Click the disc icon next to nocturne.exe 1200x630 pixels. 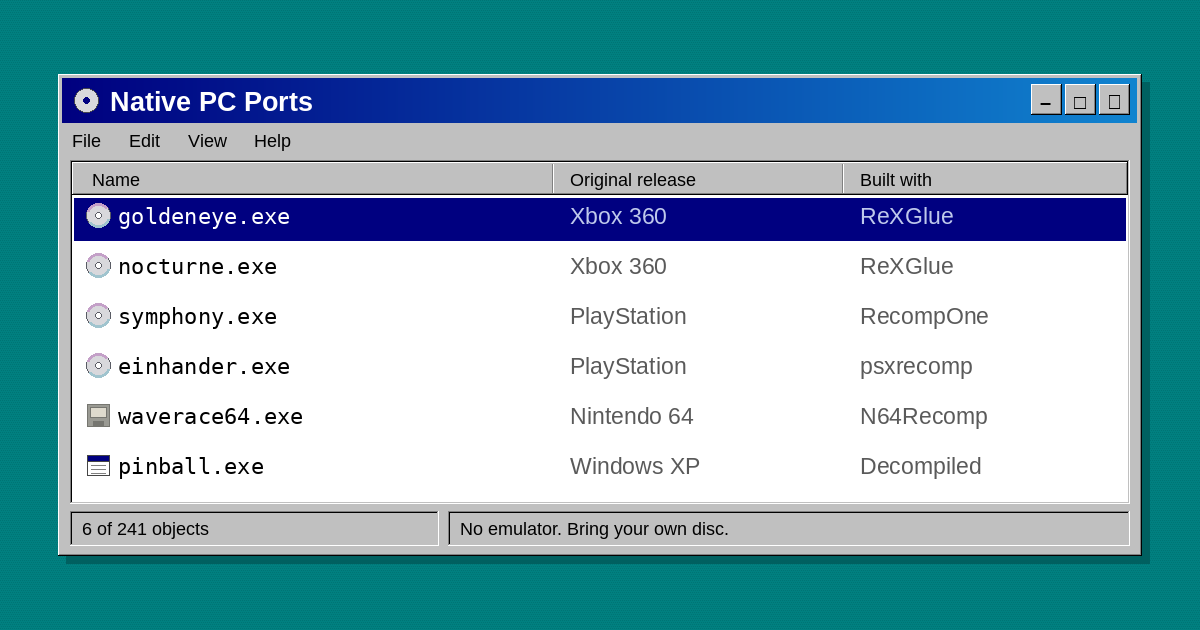point(98,266)
